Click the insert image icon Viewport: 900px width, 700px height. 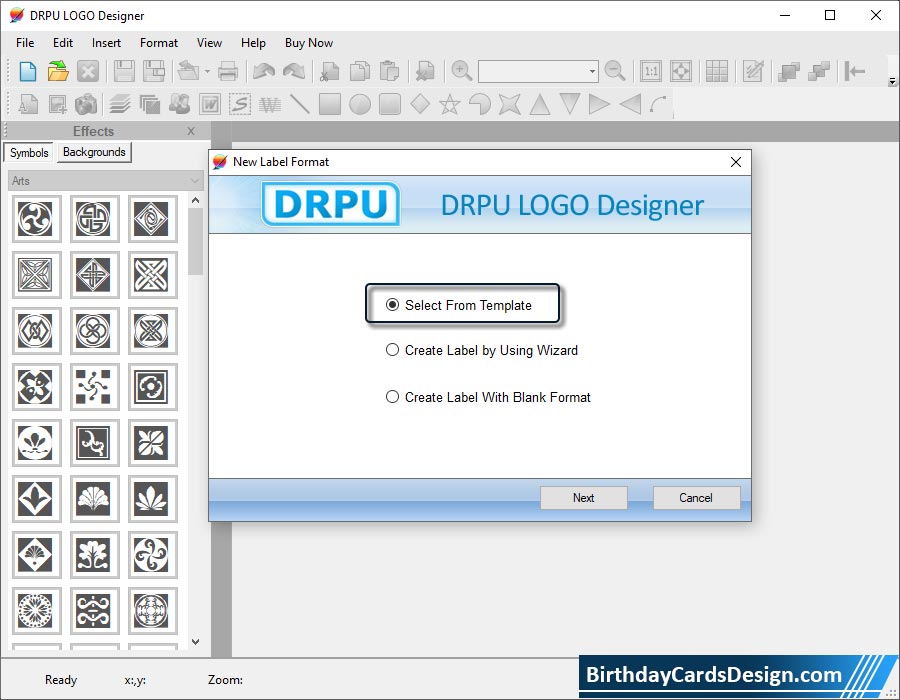[x=57, y=104]
